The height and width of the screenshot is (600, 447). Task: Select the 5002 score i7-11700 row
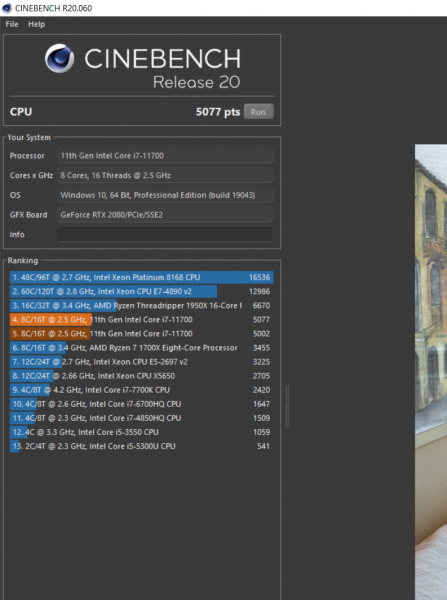click(142, 334)
